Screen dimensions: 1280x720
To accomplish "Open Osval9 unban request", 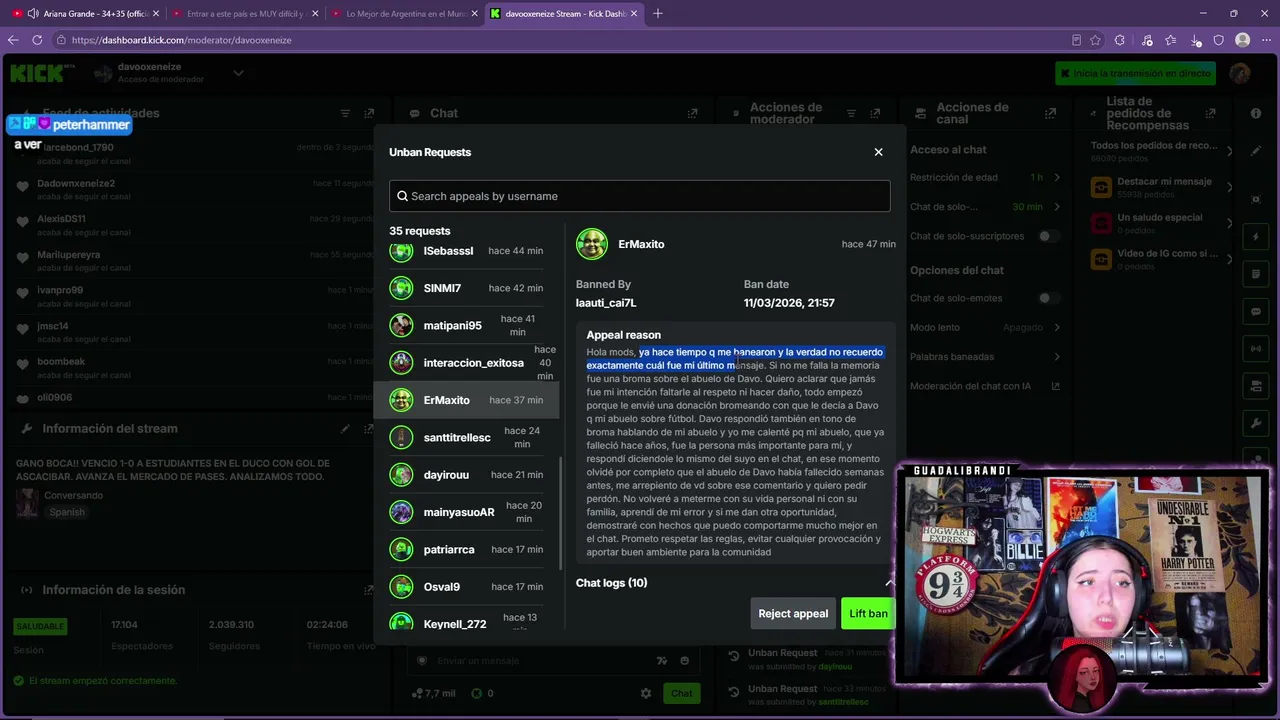I will [466, 586].
